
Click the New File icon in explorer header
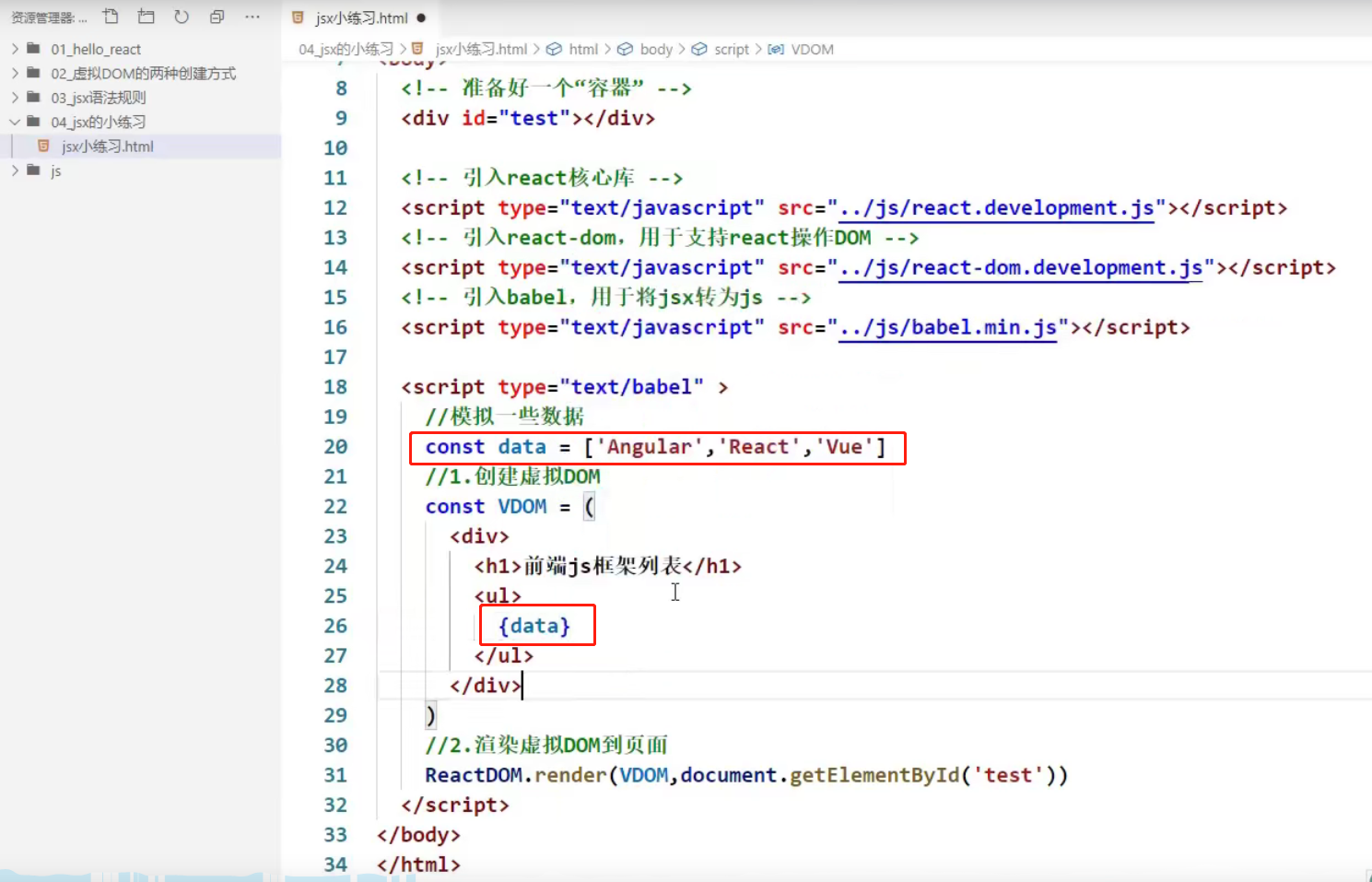click(x=111, y=17)
